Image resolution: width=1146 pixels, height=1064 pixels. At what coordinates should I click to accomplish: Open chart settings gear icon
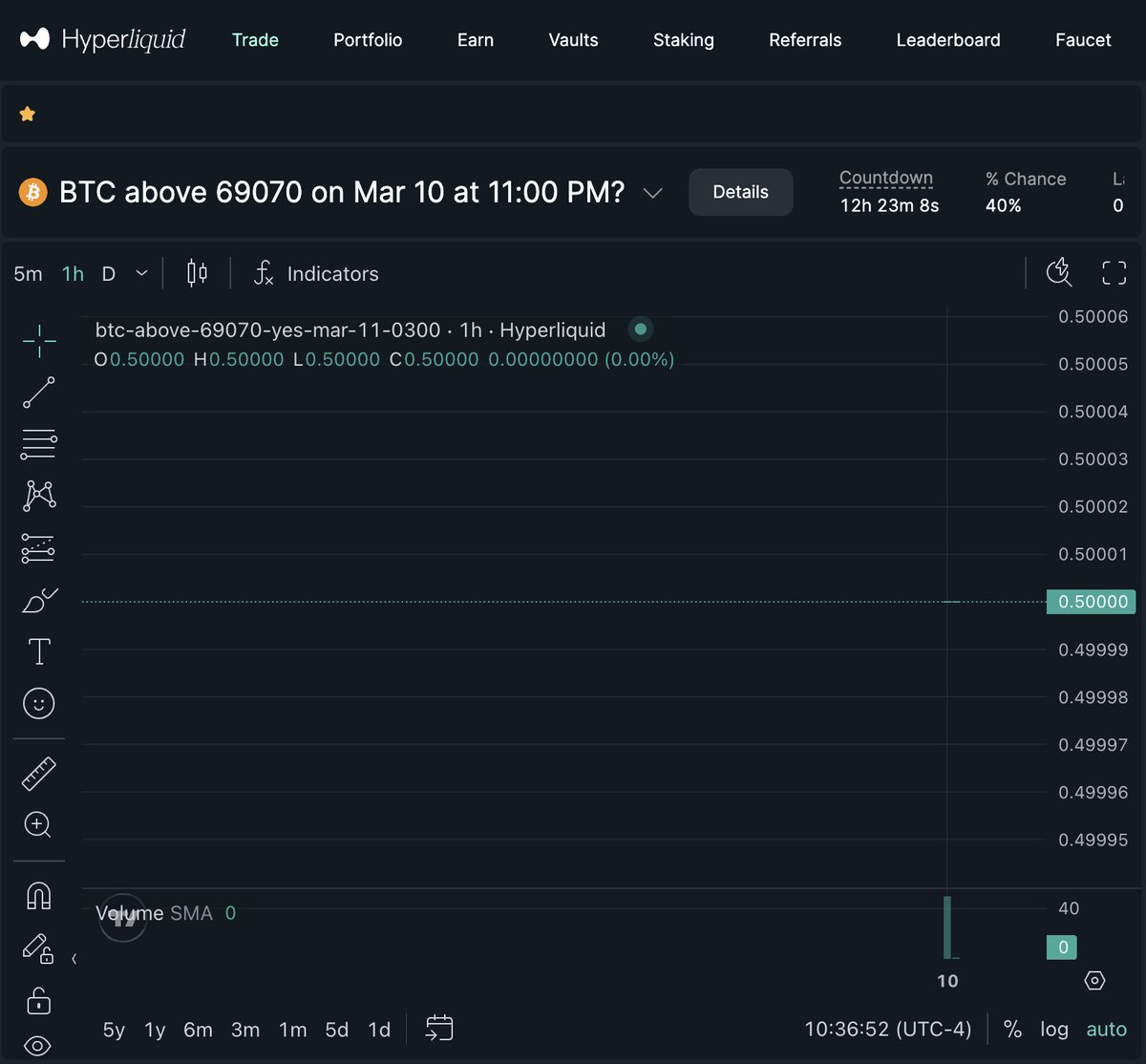click(1095, 980)
